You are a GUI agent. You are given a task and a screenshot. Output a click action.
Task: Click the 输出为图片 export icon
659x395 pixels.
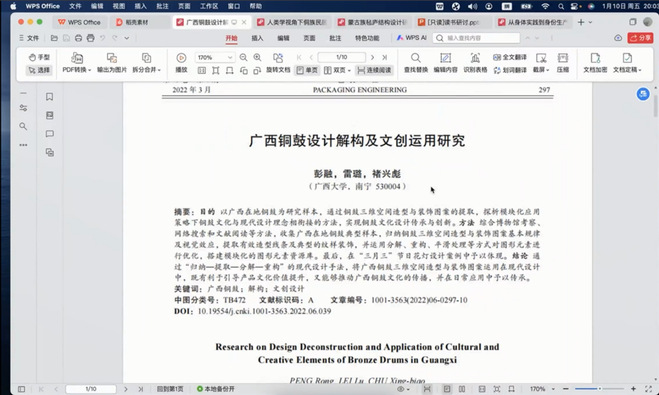(x=112, y=63)
